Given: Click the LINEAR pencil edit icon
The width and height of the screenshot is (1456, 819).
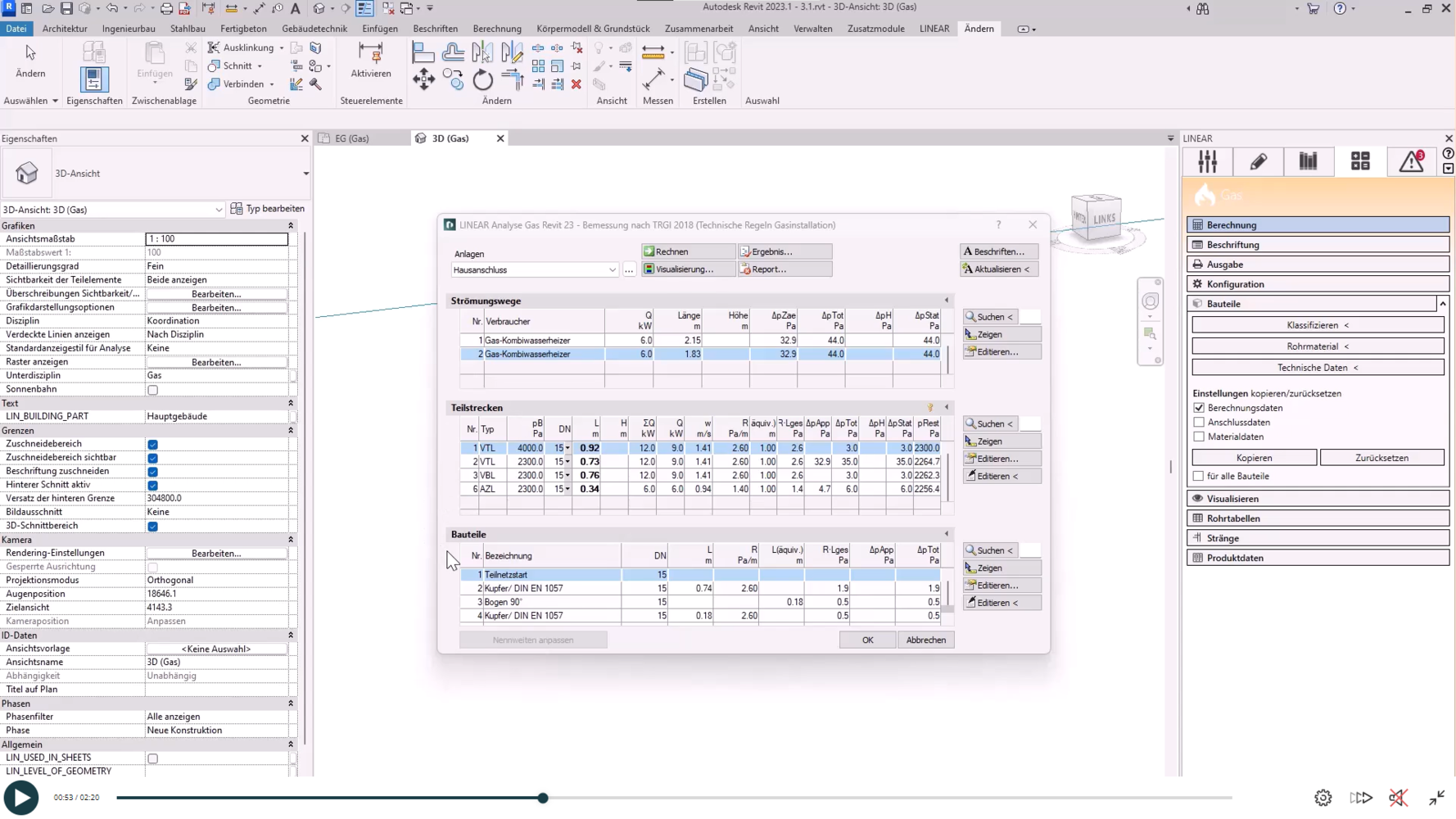Looking at the screenshot, I should point(1258,161).
